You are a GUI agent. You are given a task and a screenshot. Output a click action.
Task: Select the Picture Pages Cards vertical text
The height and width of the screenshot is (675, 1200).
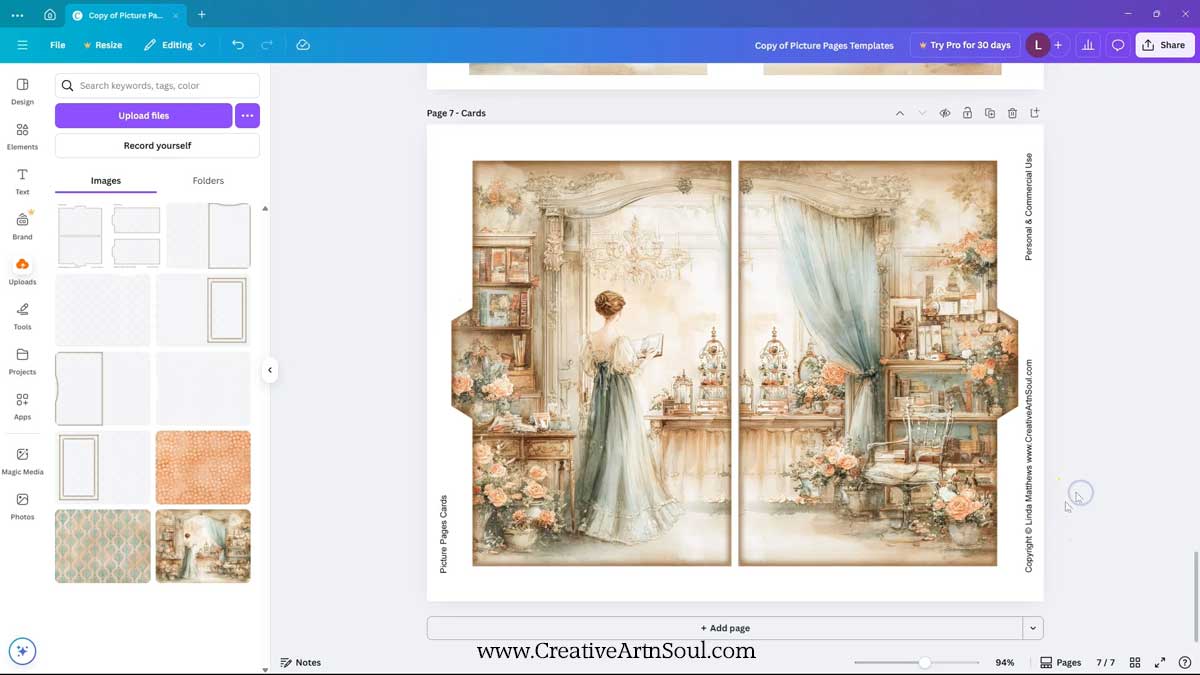(x=444, y=534)
